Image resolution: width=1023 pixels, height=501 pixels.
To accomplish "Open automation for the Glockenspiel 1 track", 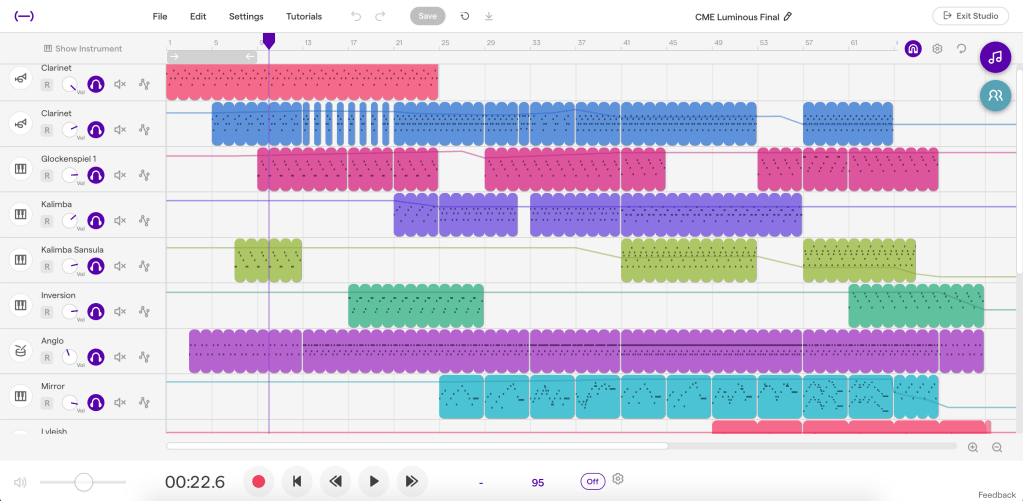I will pos(144,175).
